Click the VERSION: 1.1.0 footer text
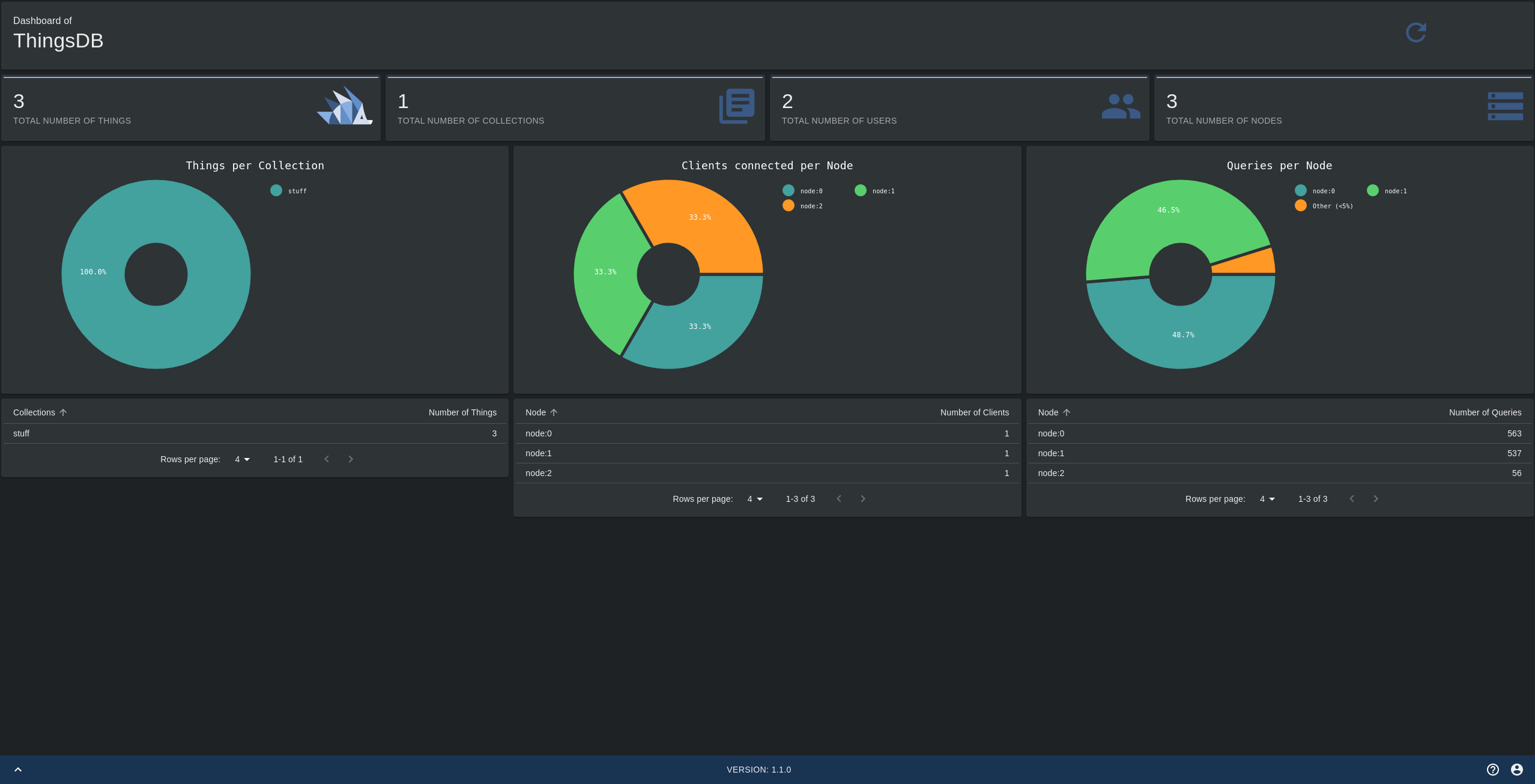 pyautogui.click(x=759, y=770)
